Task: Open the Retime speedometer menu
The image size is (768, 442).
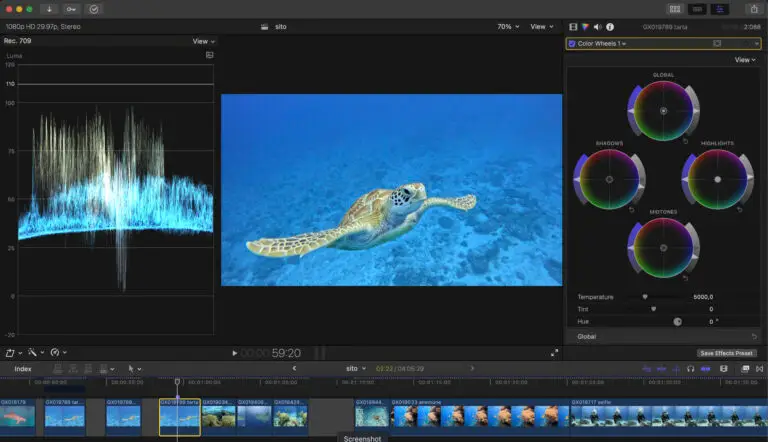Action: 58,352
